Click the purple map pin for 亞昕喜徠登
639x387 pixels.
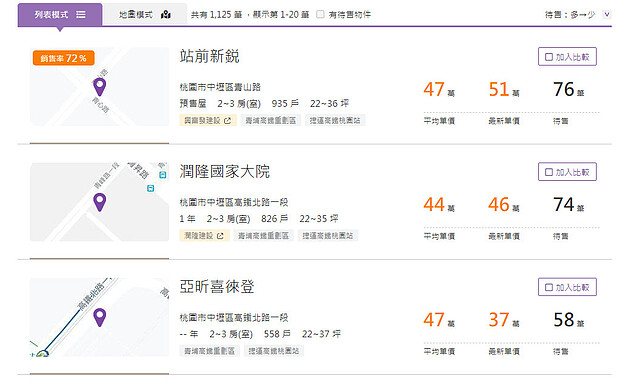click(x=99, y=317)
